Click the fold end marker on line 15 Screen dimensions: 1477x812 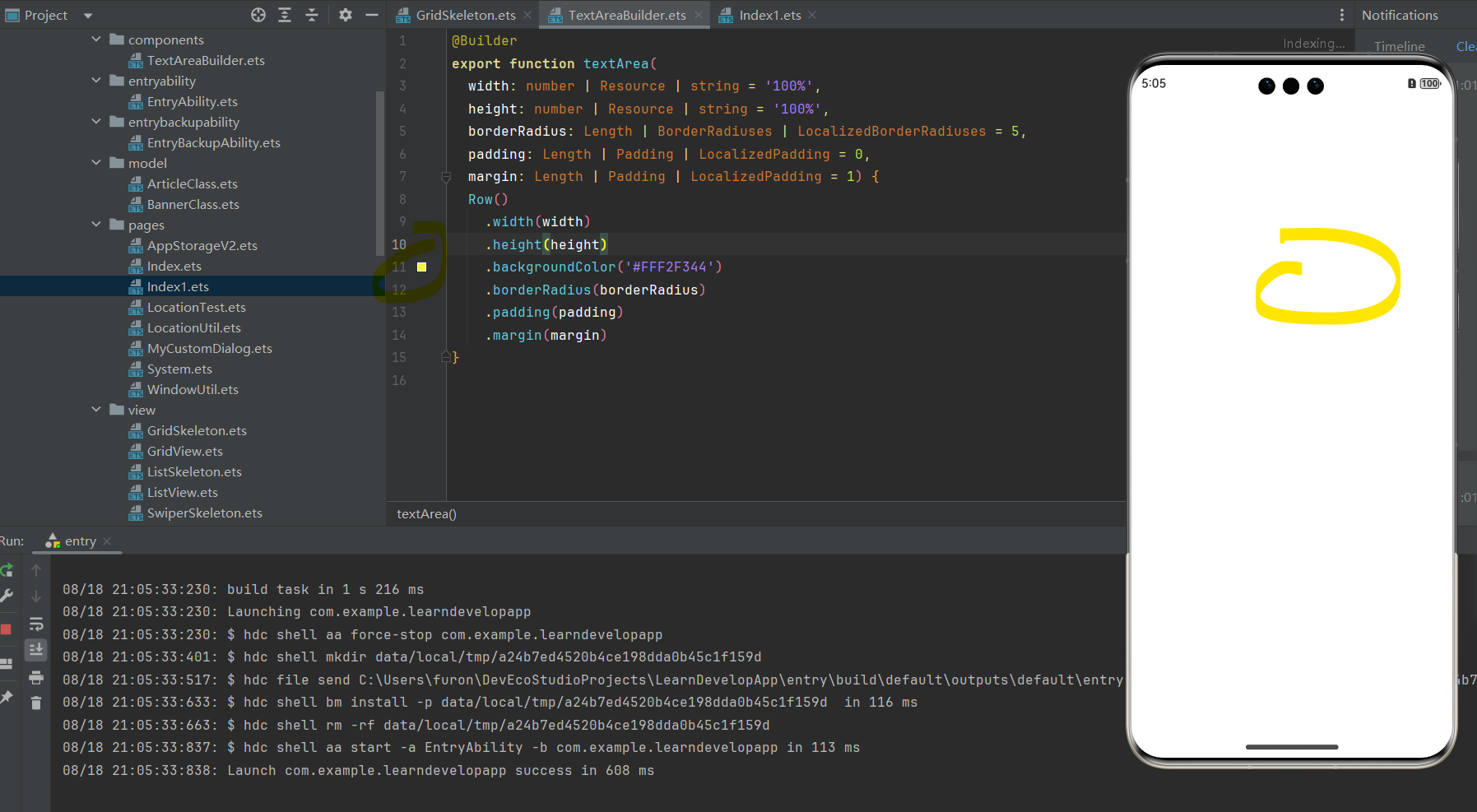point(446,357)
